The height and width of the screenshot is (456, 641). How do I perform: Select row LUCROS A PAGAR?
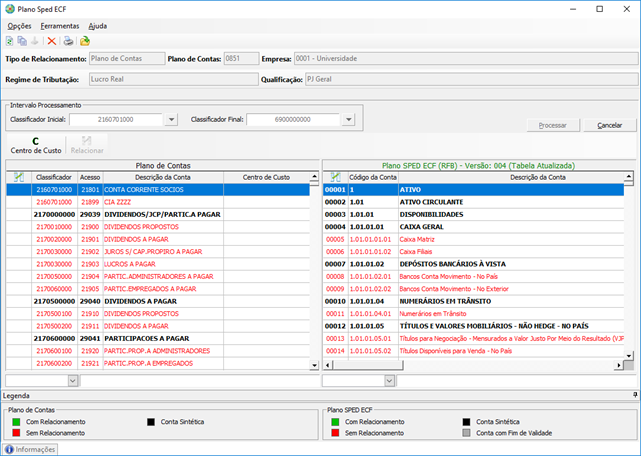tap(158, 264)
